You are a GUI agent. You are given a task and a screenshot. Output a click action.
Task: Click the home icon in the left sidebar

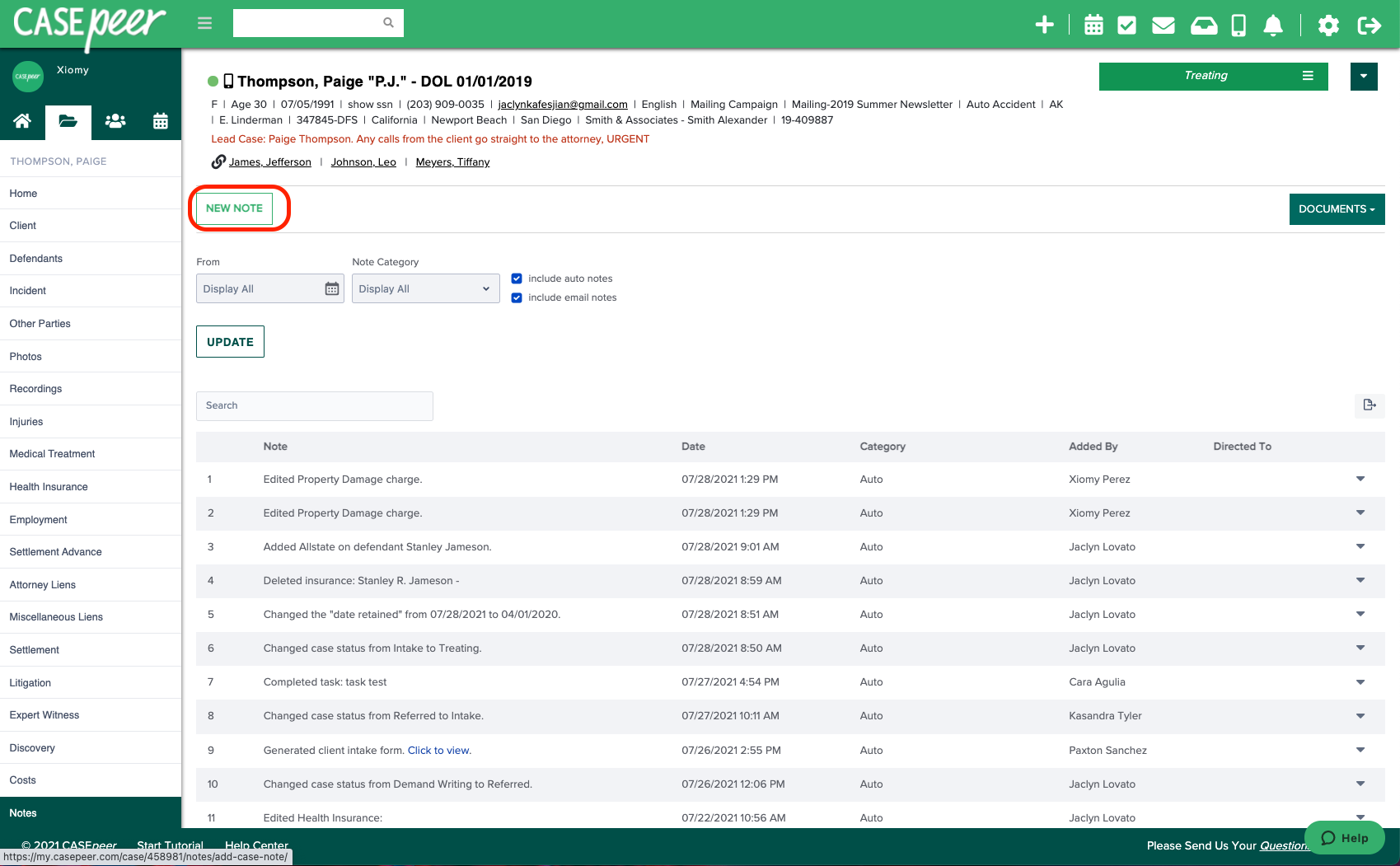point(22,120)
